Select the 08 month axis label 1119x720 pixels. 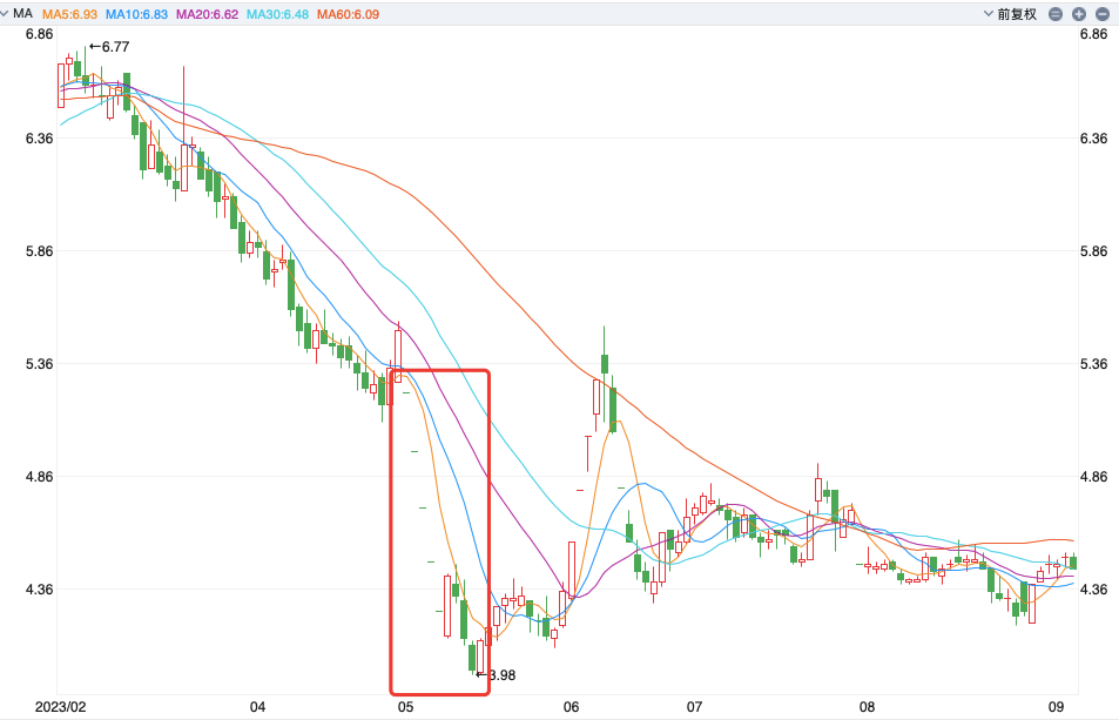click(867, 707)
